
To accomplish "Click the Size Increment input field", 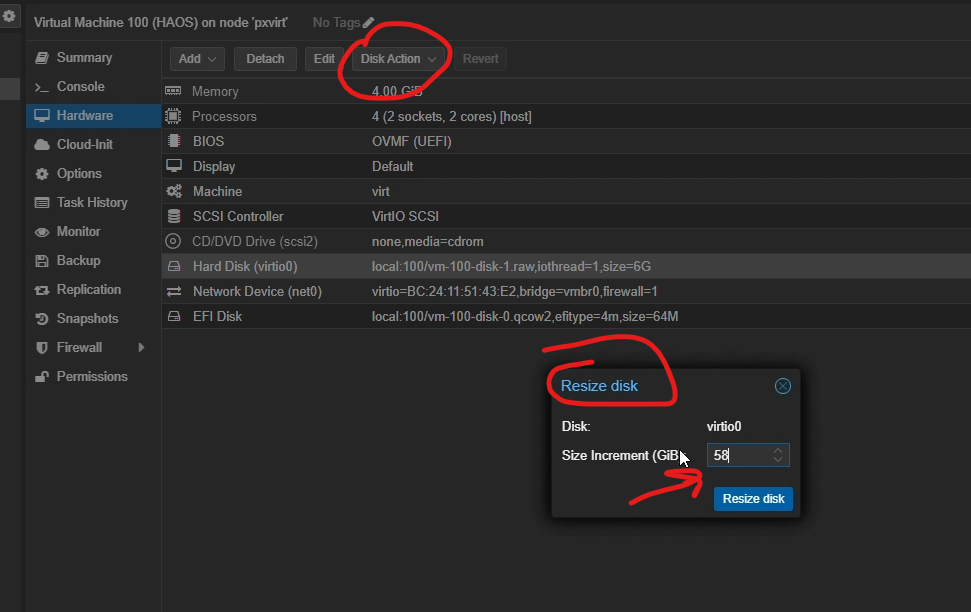I will (737, 455).
